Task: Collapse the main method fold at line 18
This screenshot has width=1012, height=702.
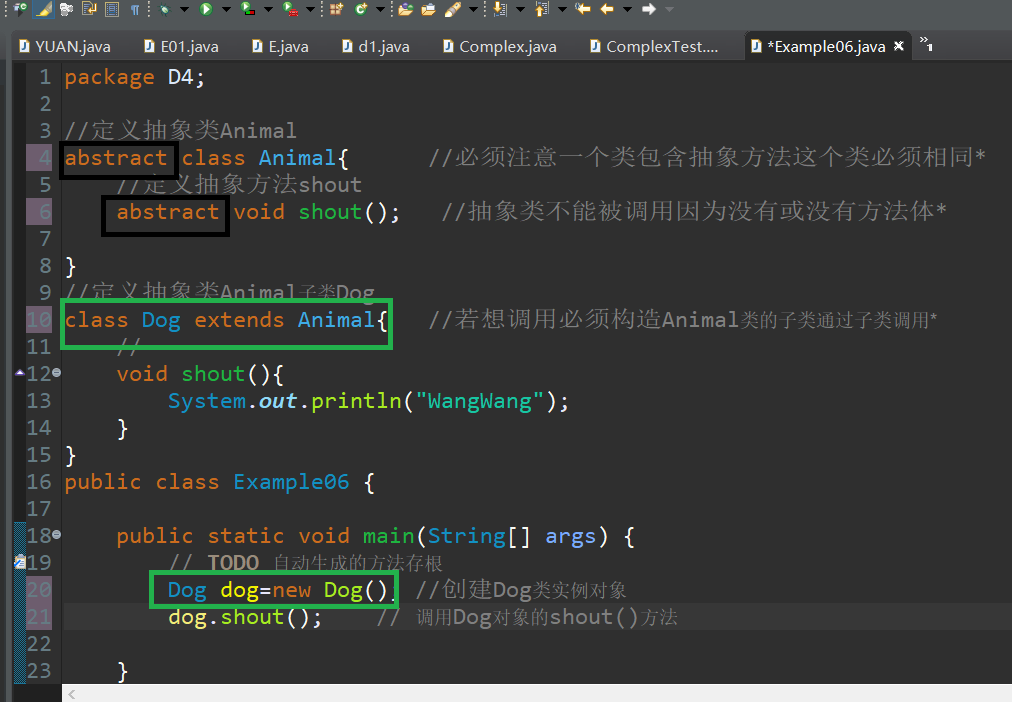Action: tap(57, 535)
